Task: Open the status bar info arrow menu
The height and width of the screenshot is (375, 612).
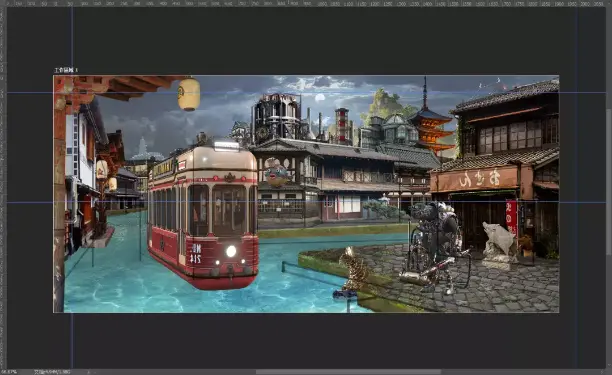Action: 88,372
